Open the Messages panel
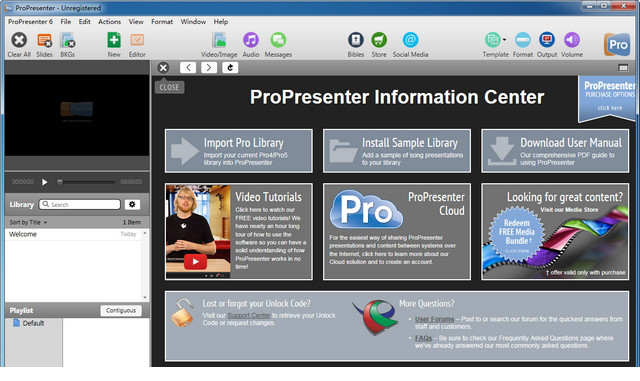The height and width of the screenshot is (381, 640). tap(278, 40)
